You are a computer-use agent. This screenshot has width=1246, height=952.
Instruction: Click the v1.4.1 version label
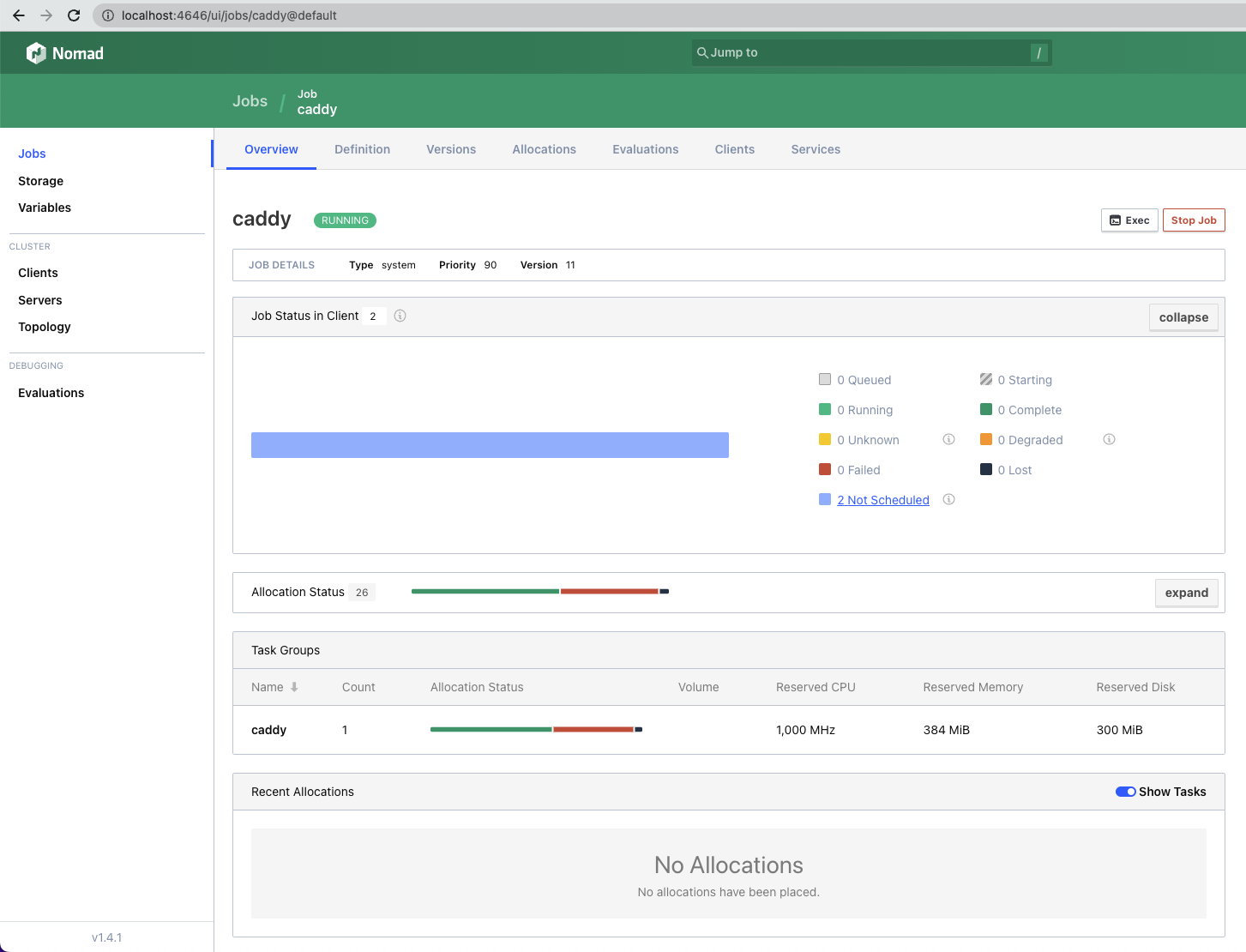click(x=106, y=937)
